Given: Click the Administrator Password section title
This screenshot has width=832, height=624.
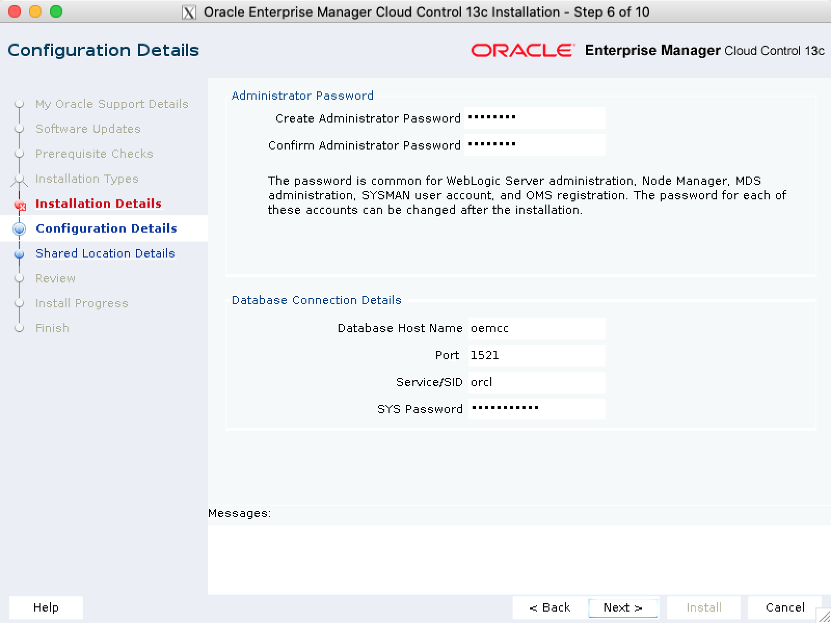Looking at the screenshot, I should click(302, 96).
